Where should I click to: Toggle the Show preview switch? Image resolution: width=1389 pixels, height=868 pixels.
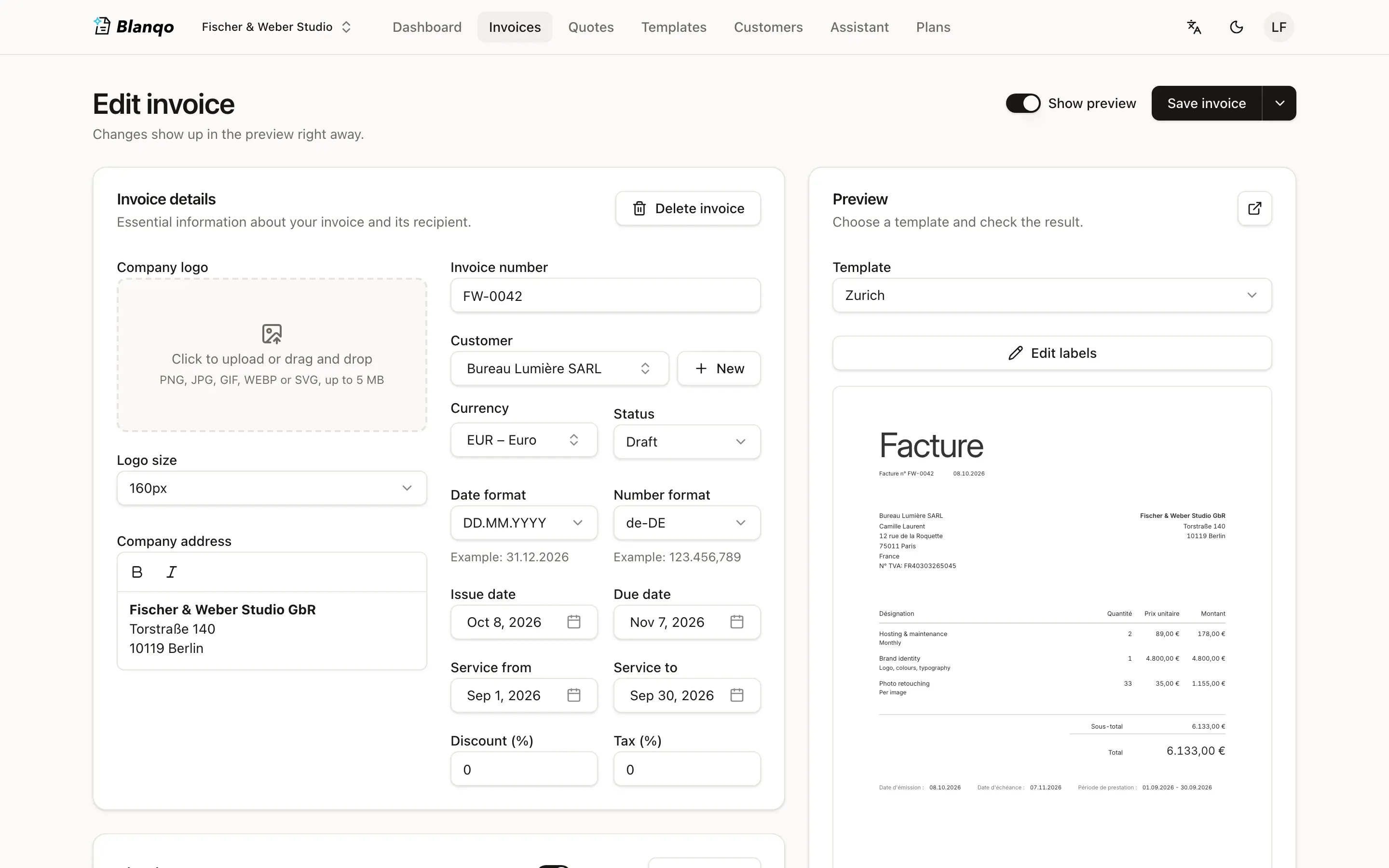click(x=1023, y=103)
